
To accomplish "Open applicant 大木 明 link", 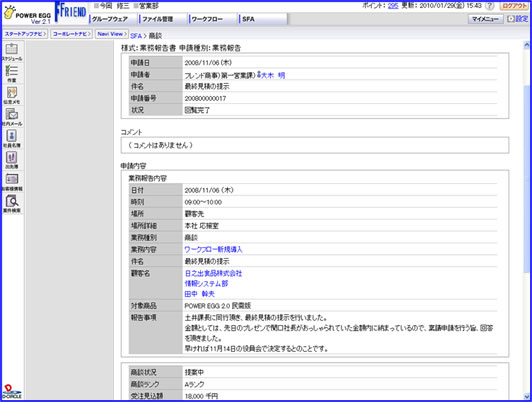I will [273, 75].
